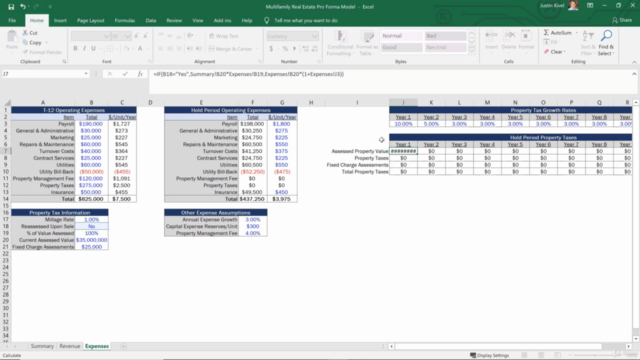640x360 pixels.
Task: Toggle Underline formatting
Action: pyautogui.click(x=93, y=49)
